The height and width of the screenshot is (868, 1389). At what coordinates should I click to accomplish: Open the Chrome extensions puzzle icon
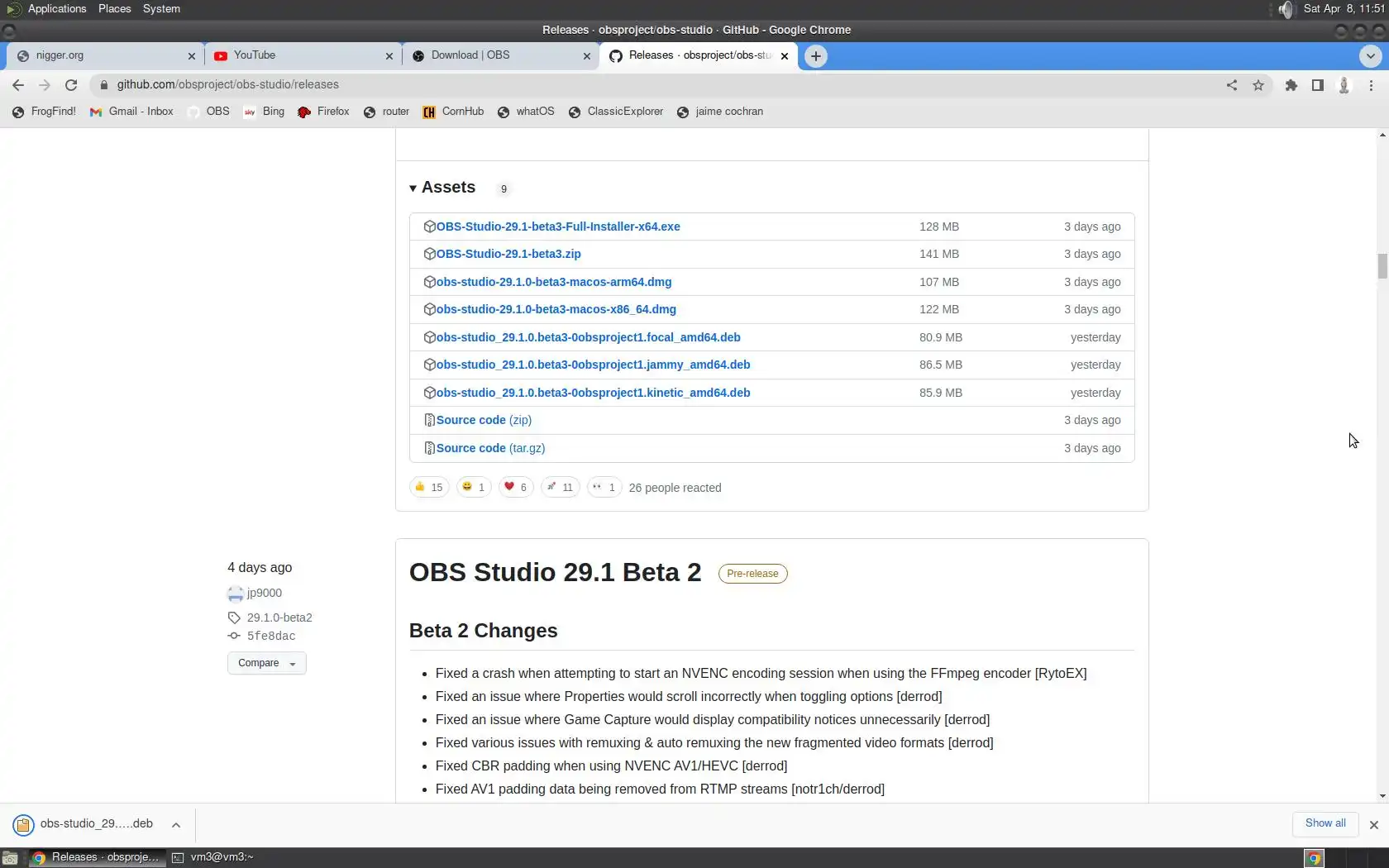[1291, 85]
